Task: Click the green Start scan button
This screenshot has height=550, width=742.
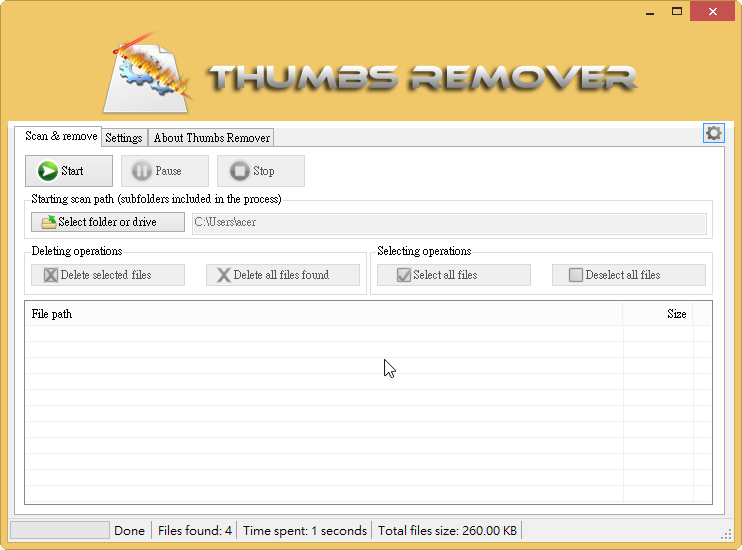Action: (69, 171)
